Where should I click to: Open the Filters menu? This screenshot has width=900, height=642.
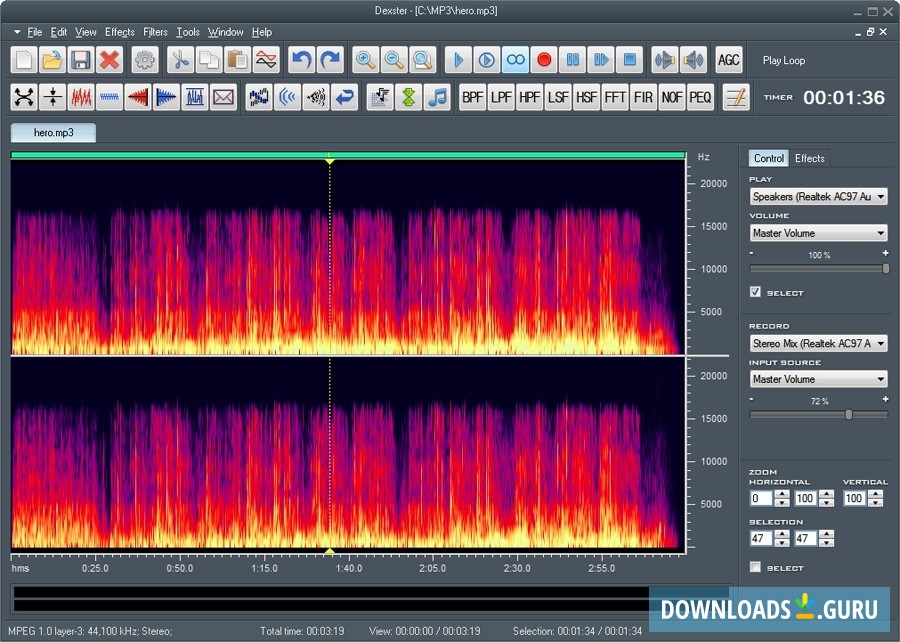[155, 32]
